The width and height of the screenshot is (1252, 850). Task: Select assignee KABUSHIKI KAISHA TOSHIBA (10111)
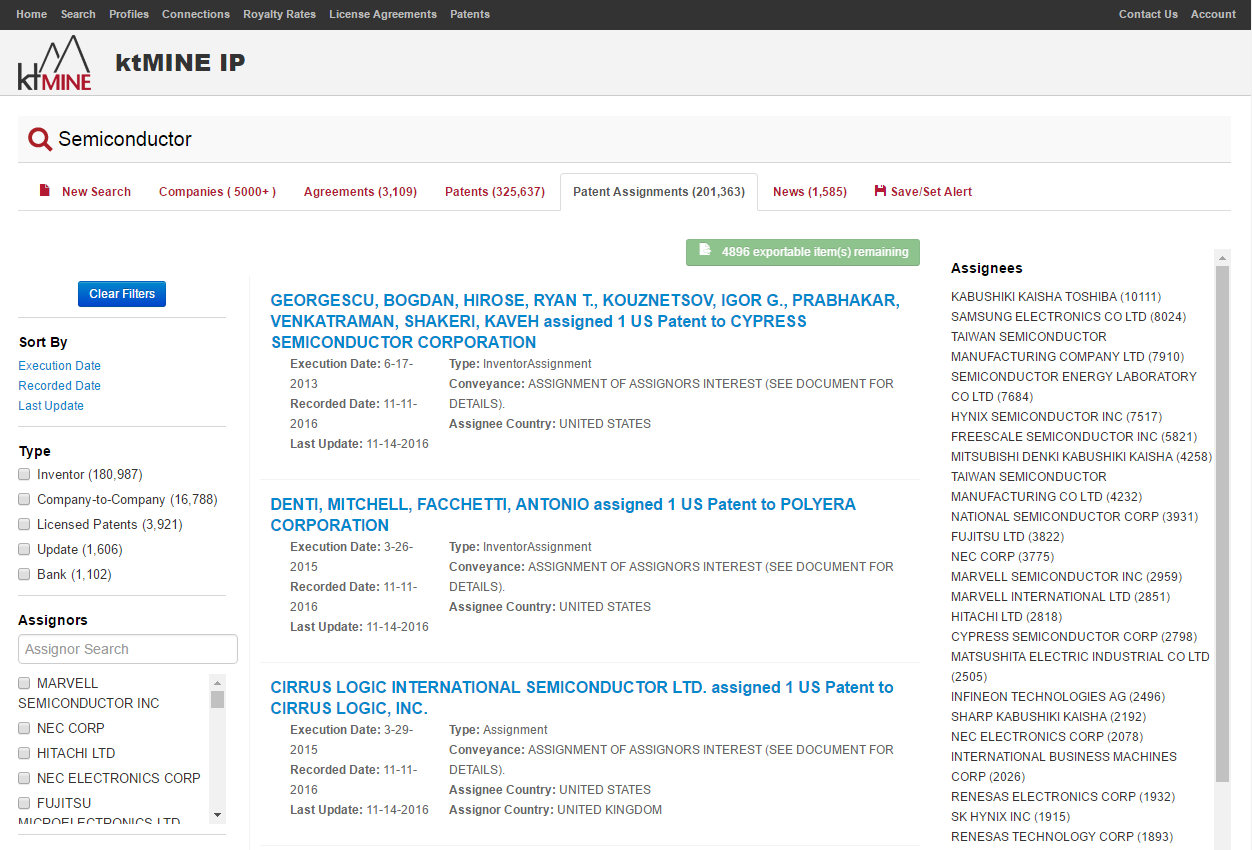[1056, 297]
